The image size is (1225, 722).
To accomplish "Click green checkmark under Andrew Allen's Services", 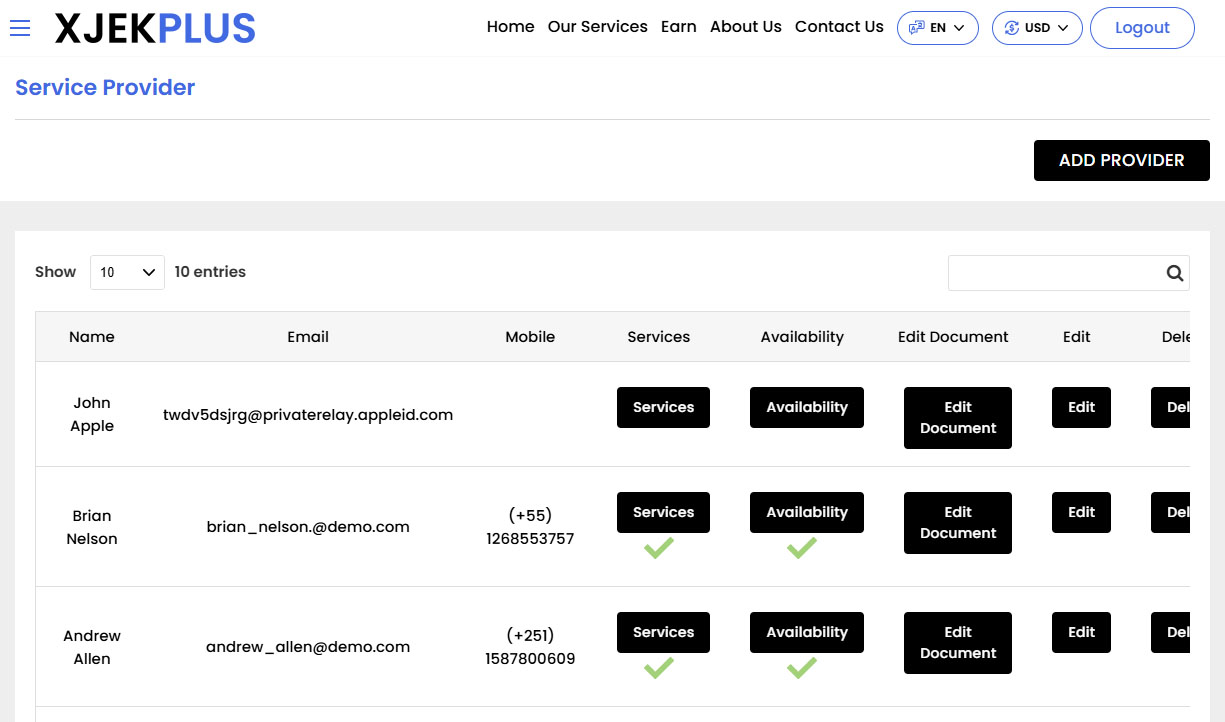I will (x=658, y=668).
